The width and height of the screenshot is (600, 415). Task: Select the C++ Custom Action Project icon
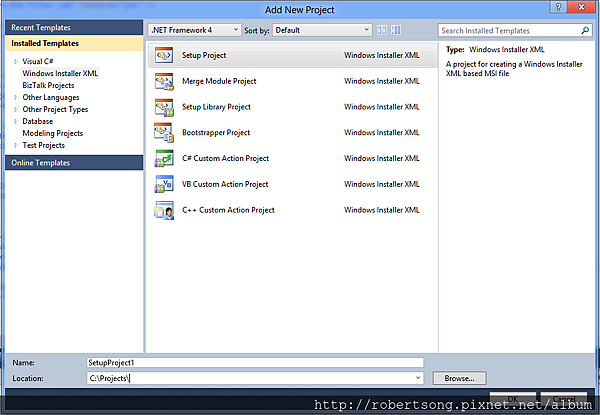tap(164, 210)
